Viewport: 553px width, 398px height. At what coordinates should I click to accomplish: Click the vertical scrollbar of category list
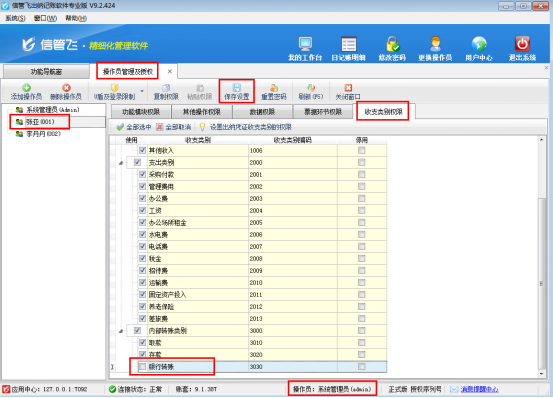pyautogui.click(x=542, y=257)
